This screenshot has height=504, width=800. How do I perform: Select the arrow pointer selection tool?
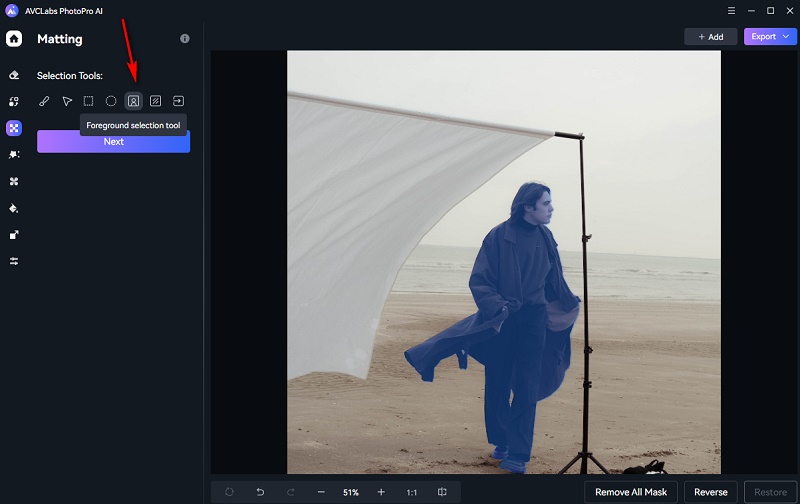coord(67,101)
